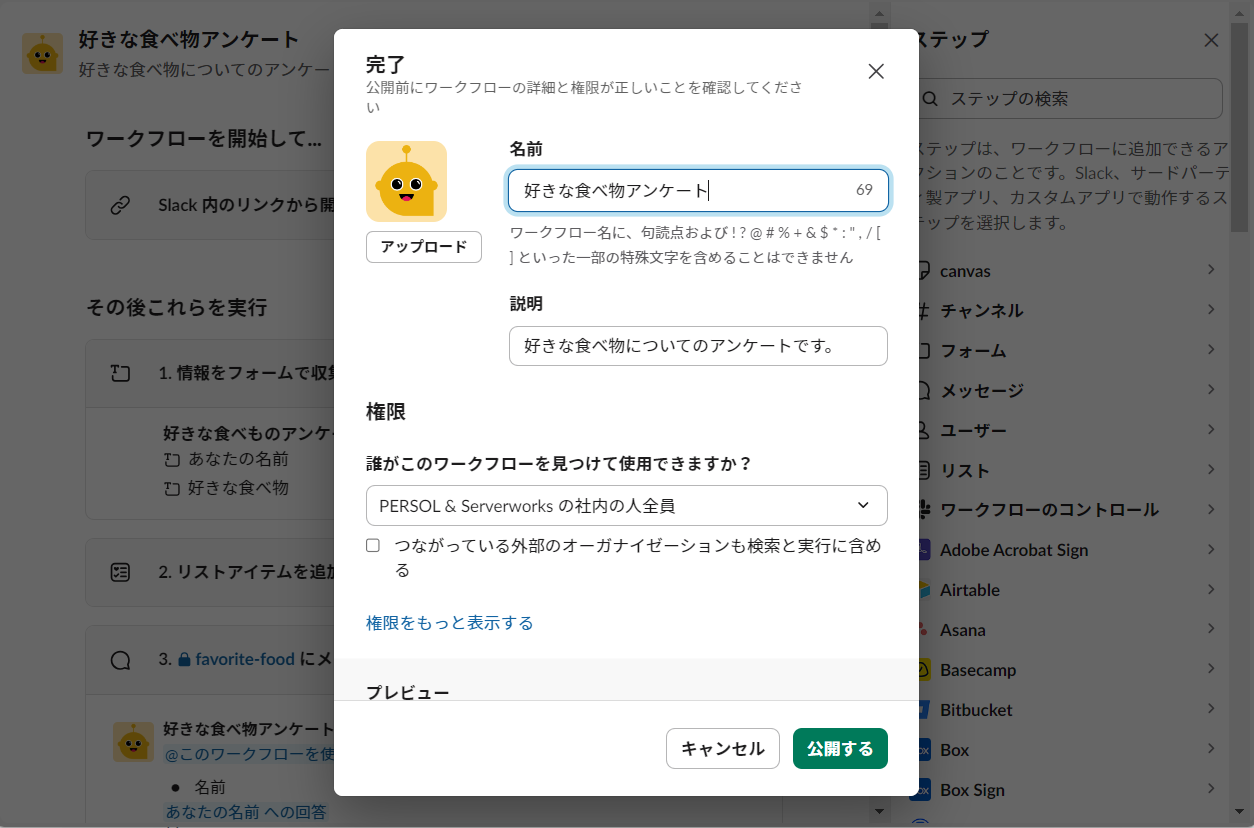
Task: Click the Airtable list item text
Action: pos(970,590)
